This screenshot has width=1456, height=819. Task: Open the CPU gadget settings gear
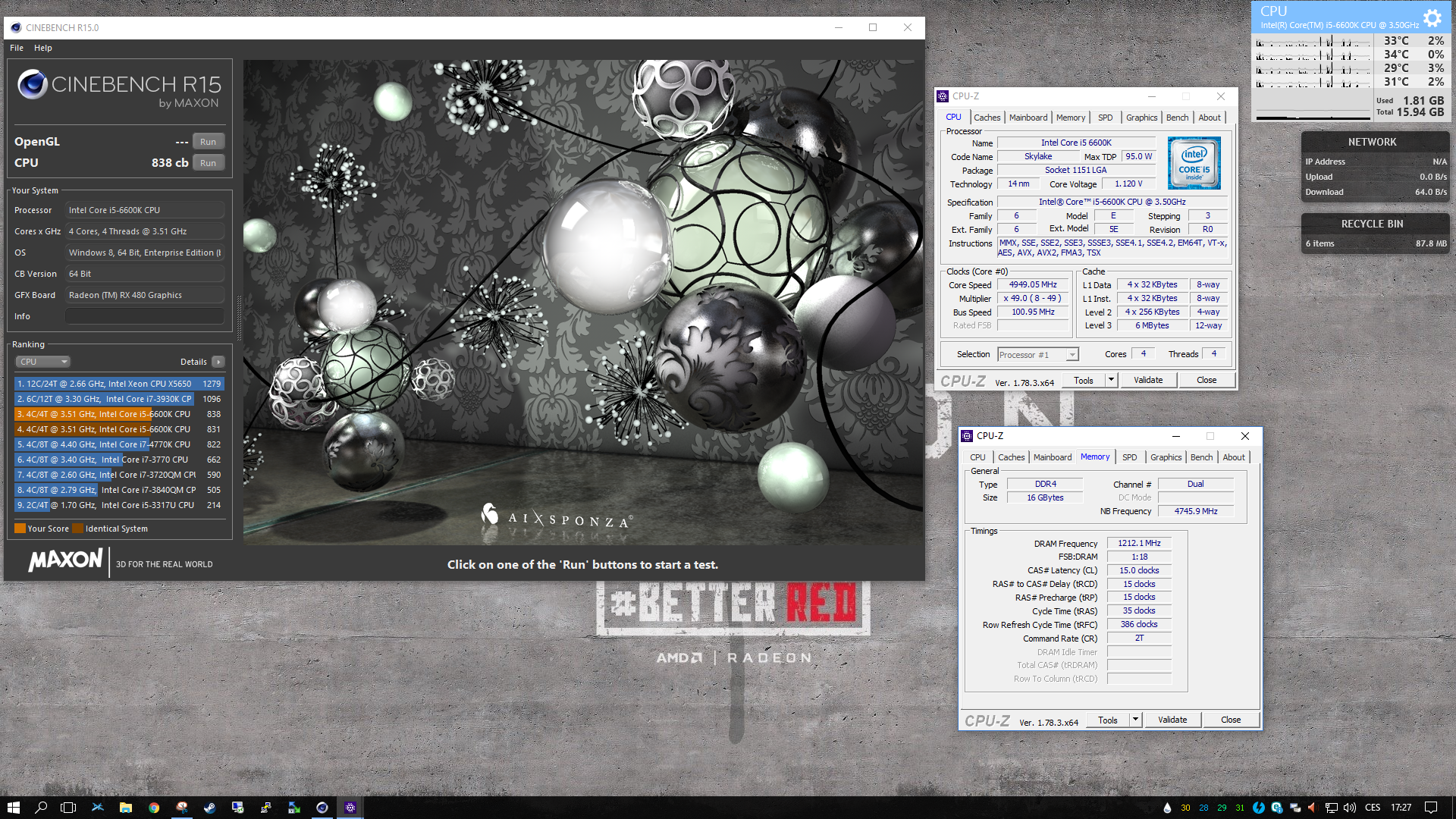coord(1432,17)
